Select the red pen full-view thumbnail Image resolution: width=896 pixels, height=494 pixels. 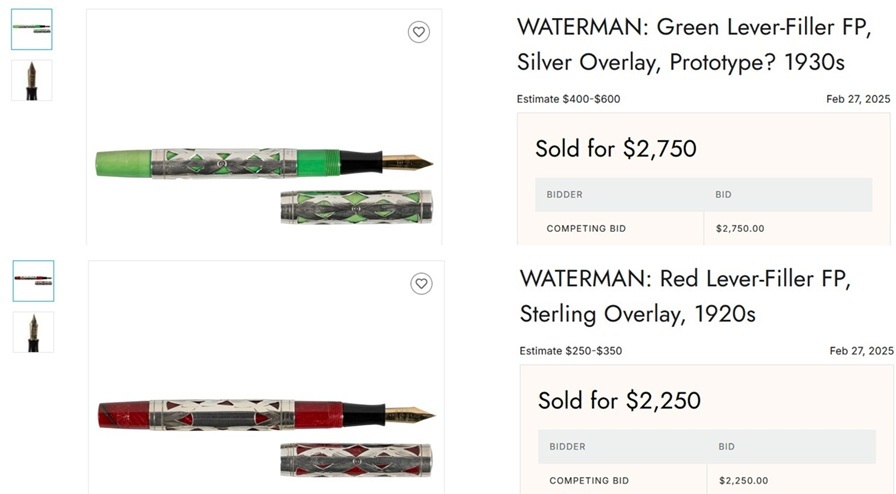tap(34, 281)
